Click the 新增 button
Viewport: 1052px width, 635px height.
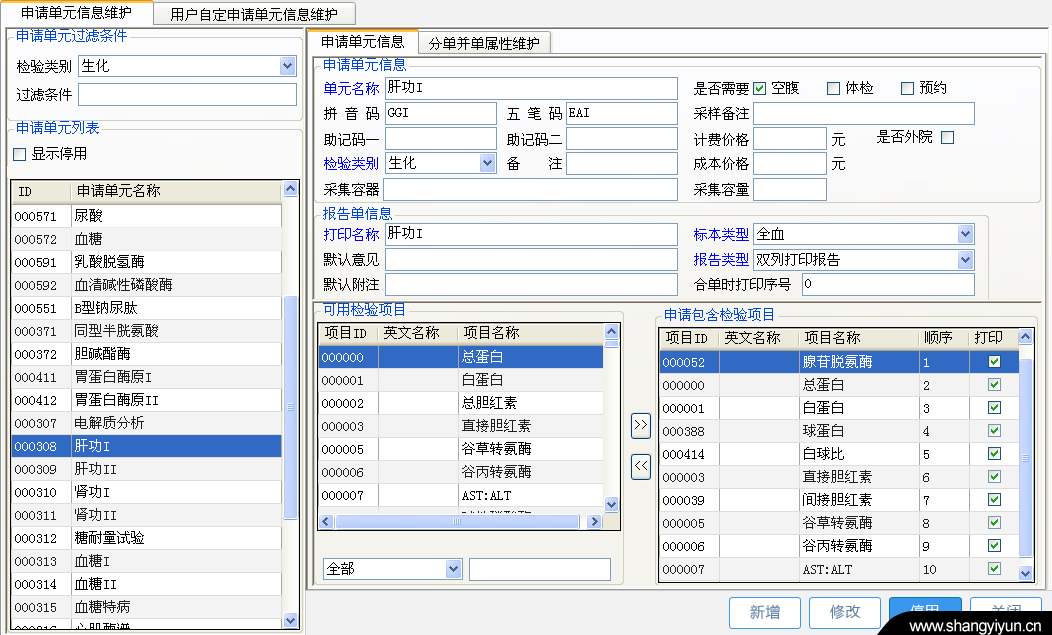click(765, 612)
